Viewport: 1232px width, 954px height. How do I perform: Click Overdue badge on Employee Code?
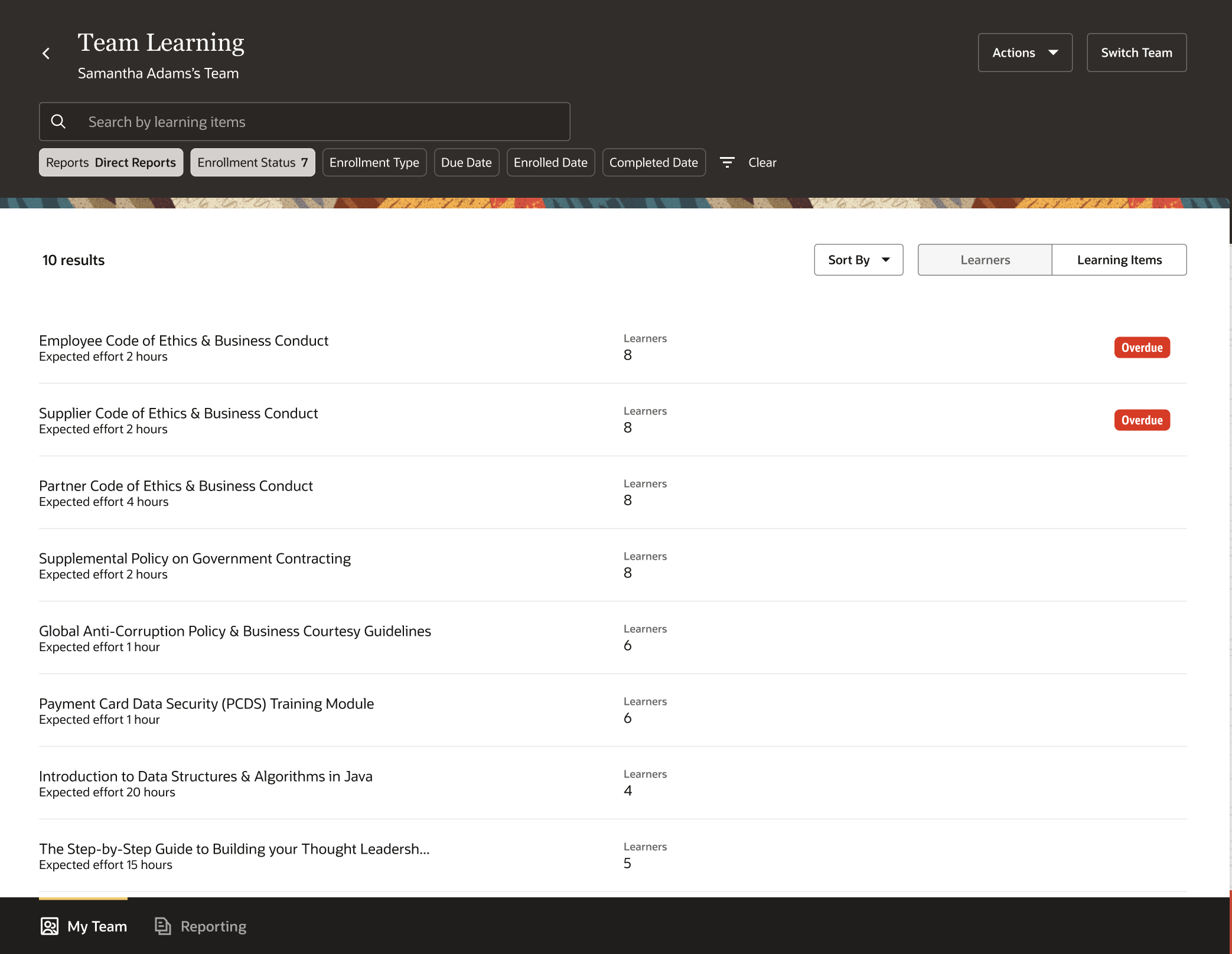(1142, 348)
